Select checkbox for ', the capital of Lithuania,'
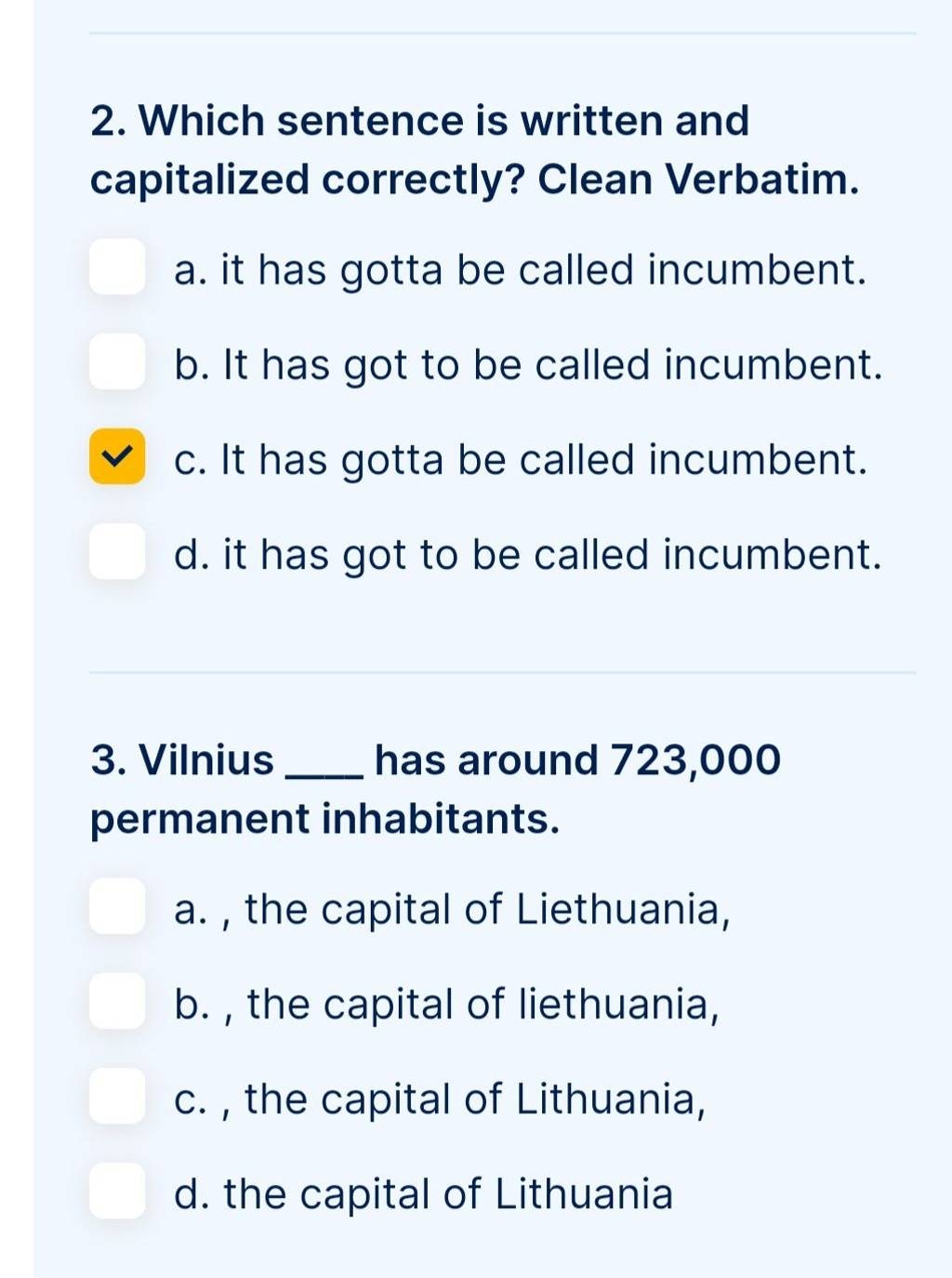 [117, 1096]
